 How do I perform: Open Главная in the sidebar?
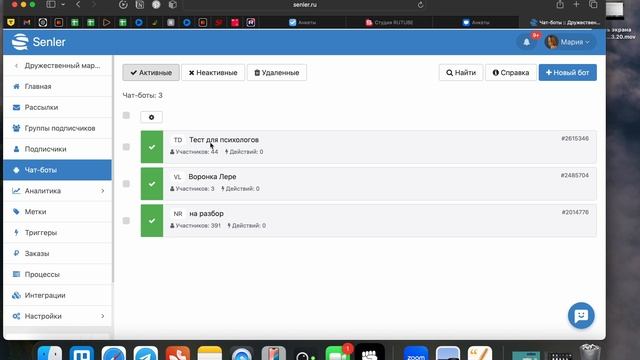tap(57, 87)
